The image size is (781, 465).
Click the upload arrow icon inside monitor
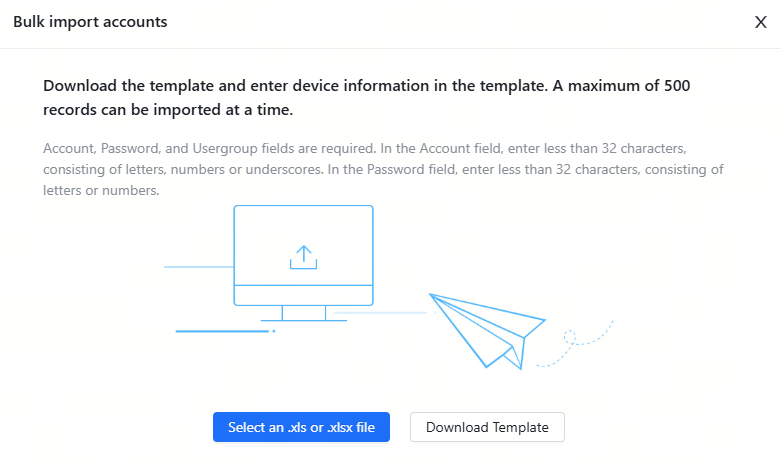point(303,257)
